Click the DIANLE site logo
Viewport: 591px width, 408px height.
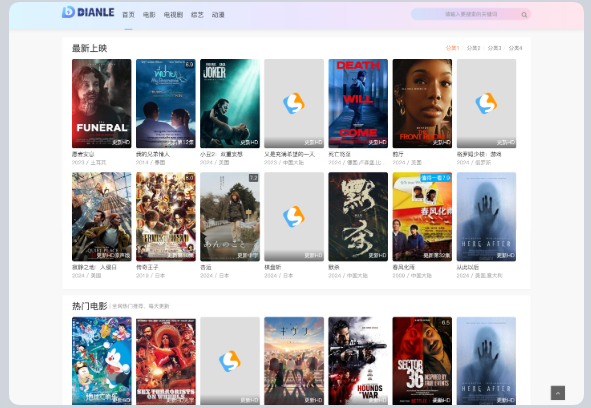point(88,12)
